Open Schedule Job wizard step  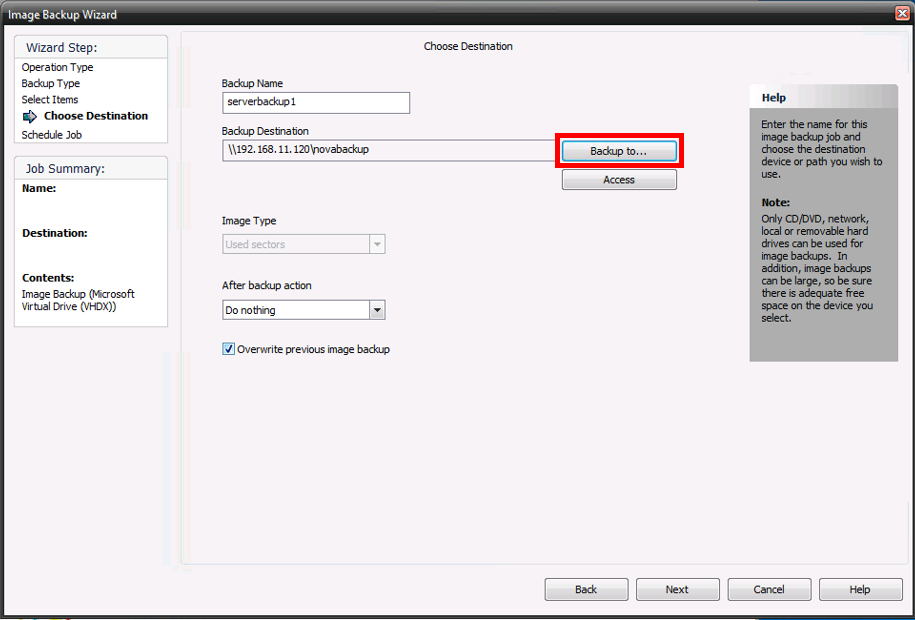point(52,134)
